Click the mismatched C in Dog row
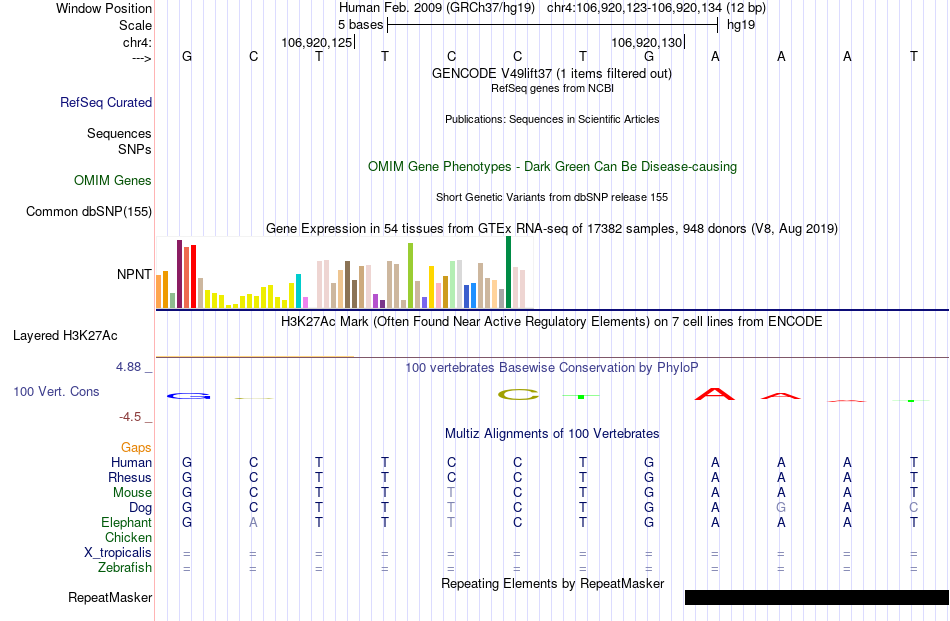This screenshot has height=621, width=950. 913,508
